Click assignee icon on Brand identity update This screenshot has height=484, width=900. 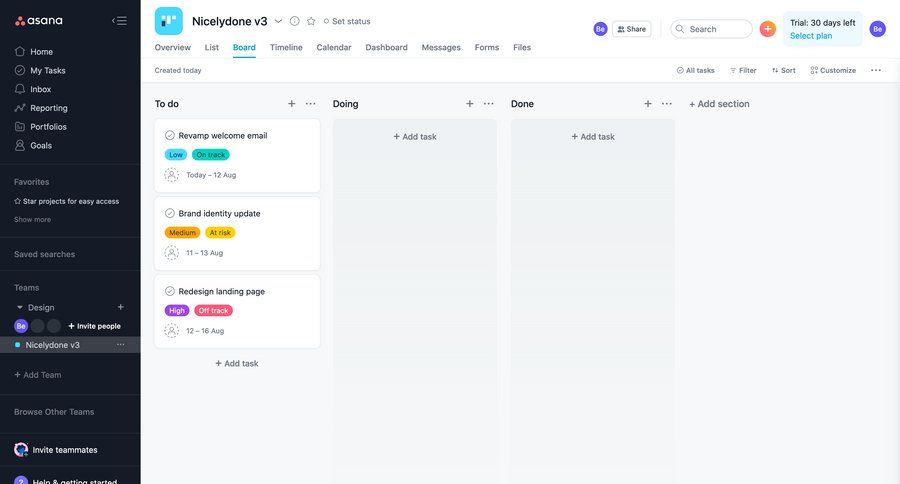click(172, 253)
